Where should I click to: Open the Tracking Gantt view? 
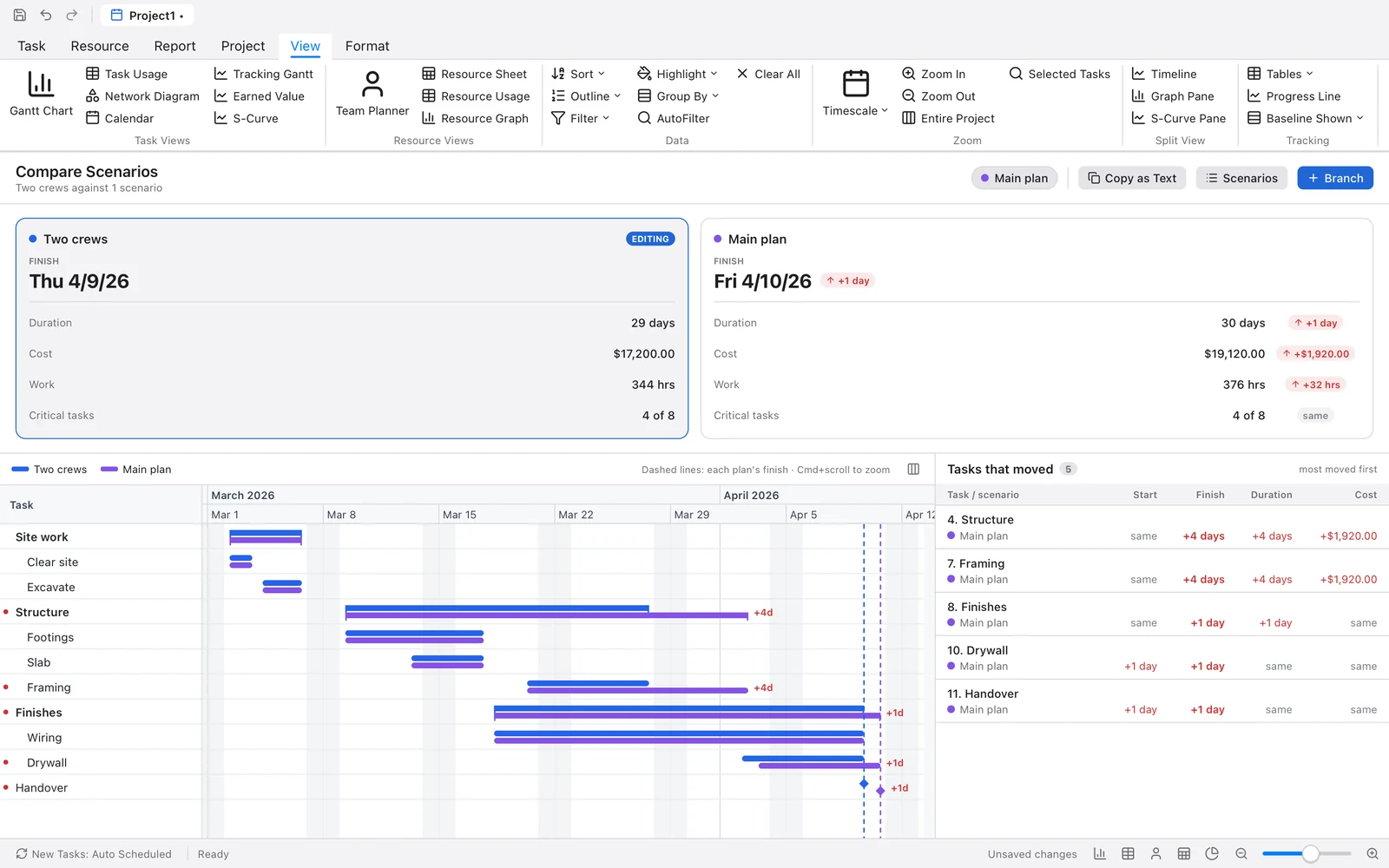pos(264,74)
